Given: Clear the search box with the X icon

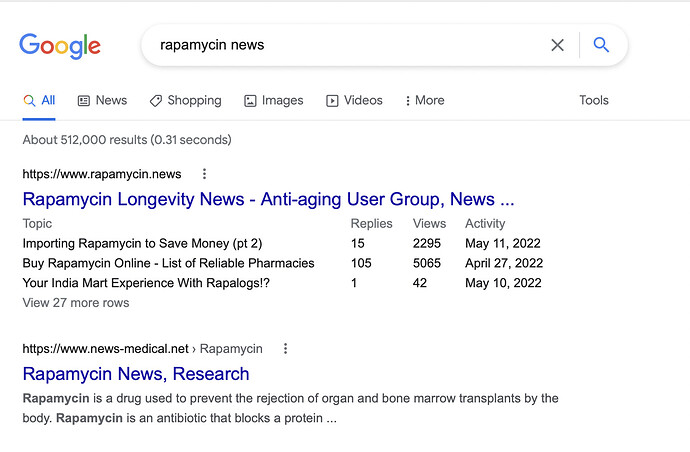Looking at the screenshot, I should 557,45.
